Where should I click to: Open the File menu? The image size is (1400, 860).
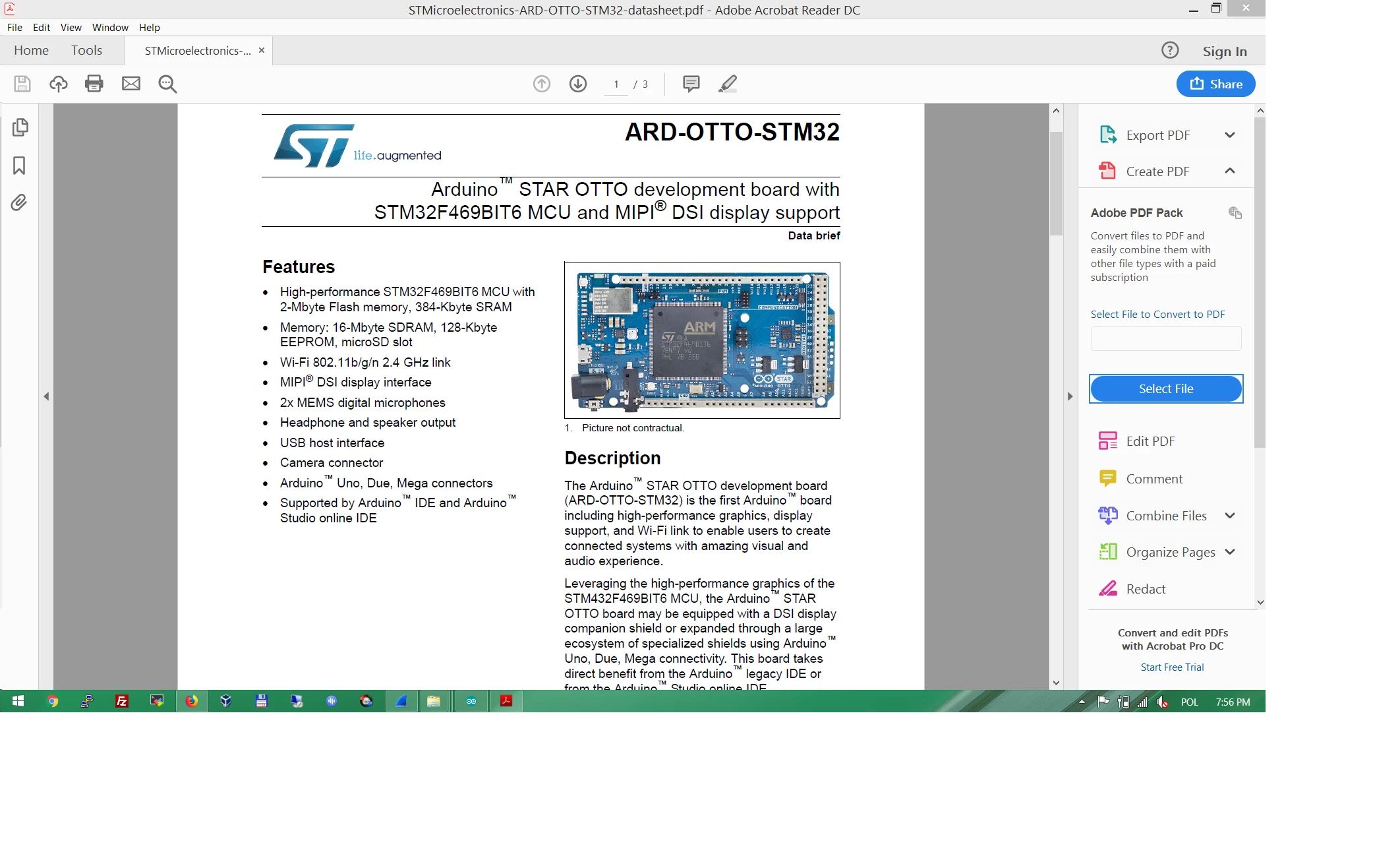click(15, 27)
